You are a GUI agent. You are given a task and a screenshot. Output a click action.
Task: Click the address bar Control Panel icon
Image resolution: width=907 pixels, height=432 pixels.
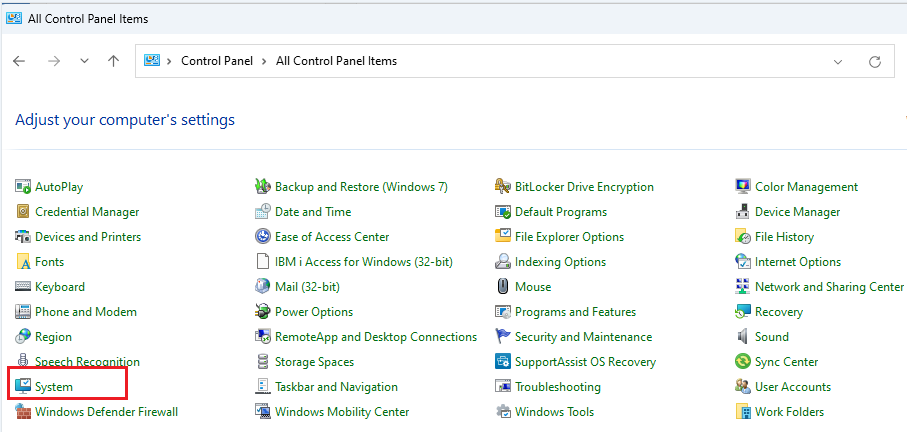coord(152,60)
